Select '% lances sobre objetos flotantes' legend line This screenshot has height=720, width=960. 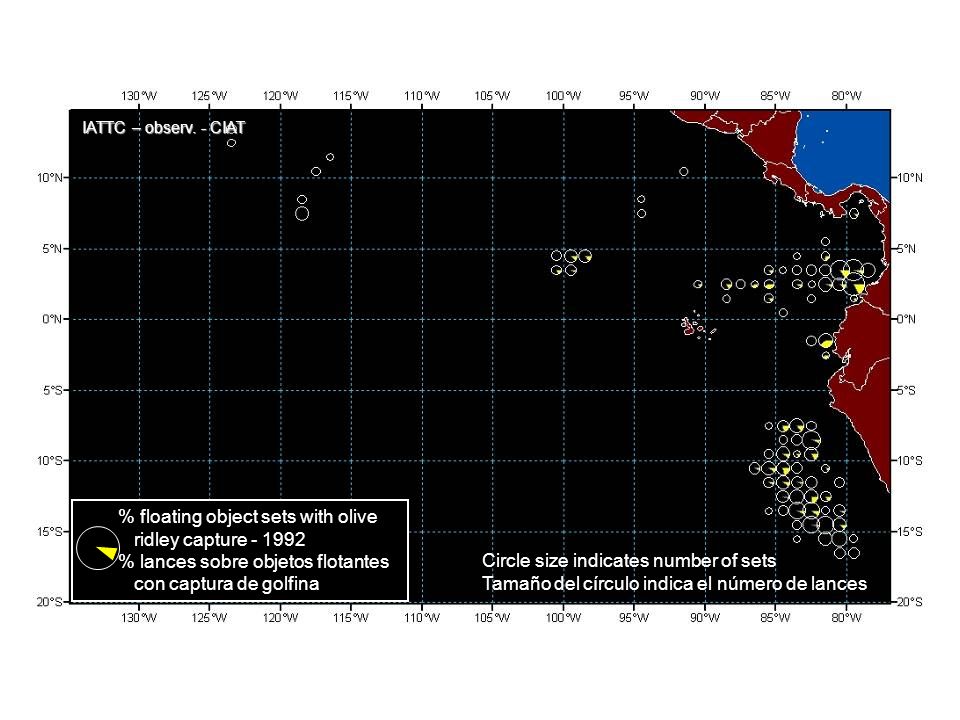(253, 561)
